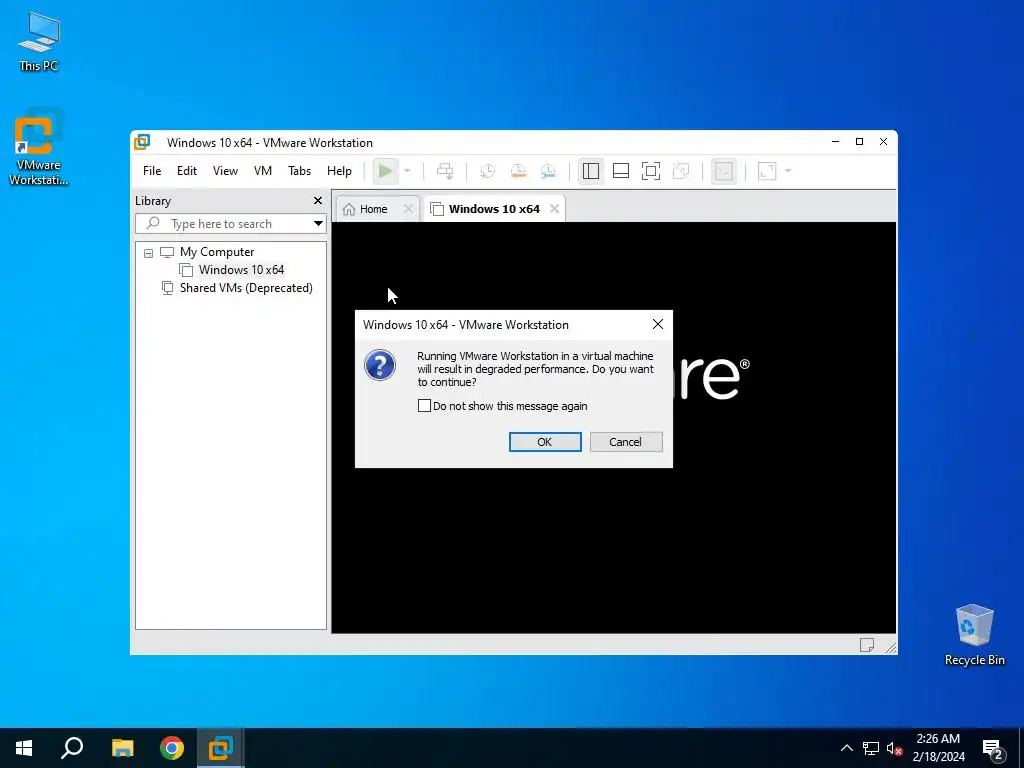
Task: Open the Help menu
Action: (339, 171)
